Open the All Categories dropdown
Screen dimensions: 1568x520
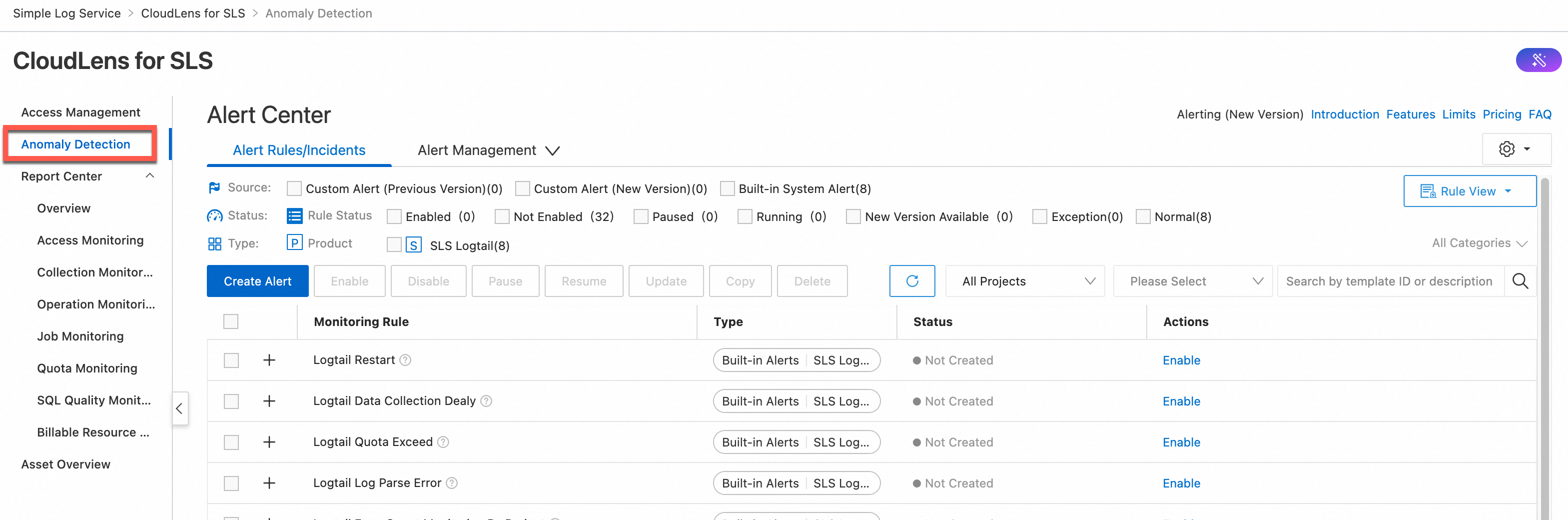coord(1479,243)
